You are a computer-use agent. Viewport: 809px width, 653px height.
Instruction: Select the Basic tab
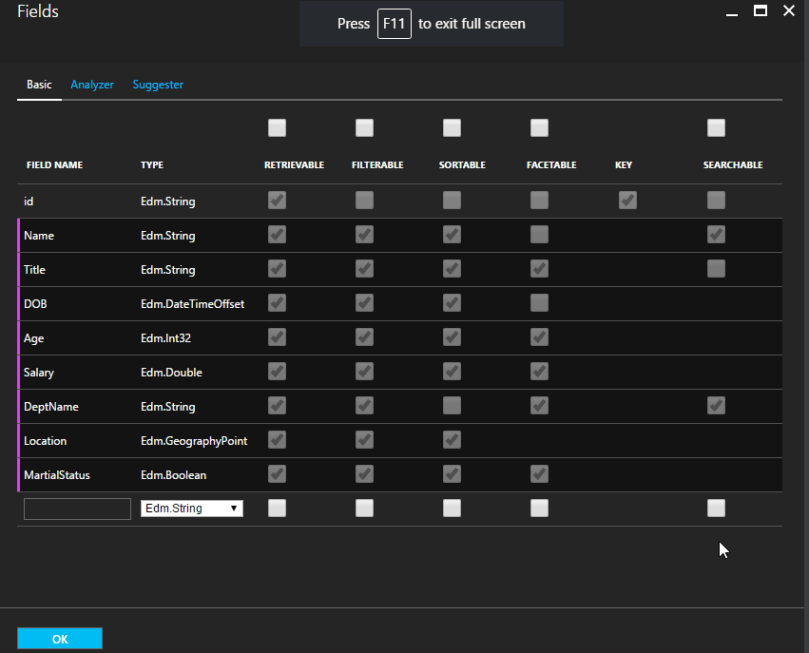39,85
